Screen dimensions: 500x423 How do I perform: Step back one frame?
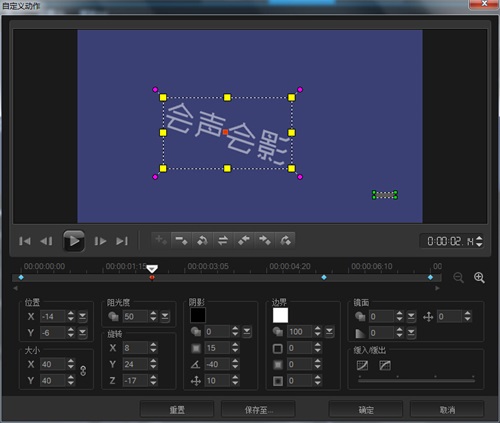[46, 241]
